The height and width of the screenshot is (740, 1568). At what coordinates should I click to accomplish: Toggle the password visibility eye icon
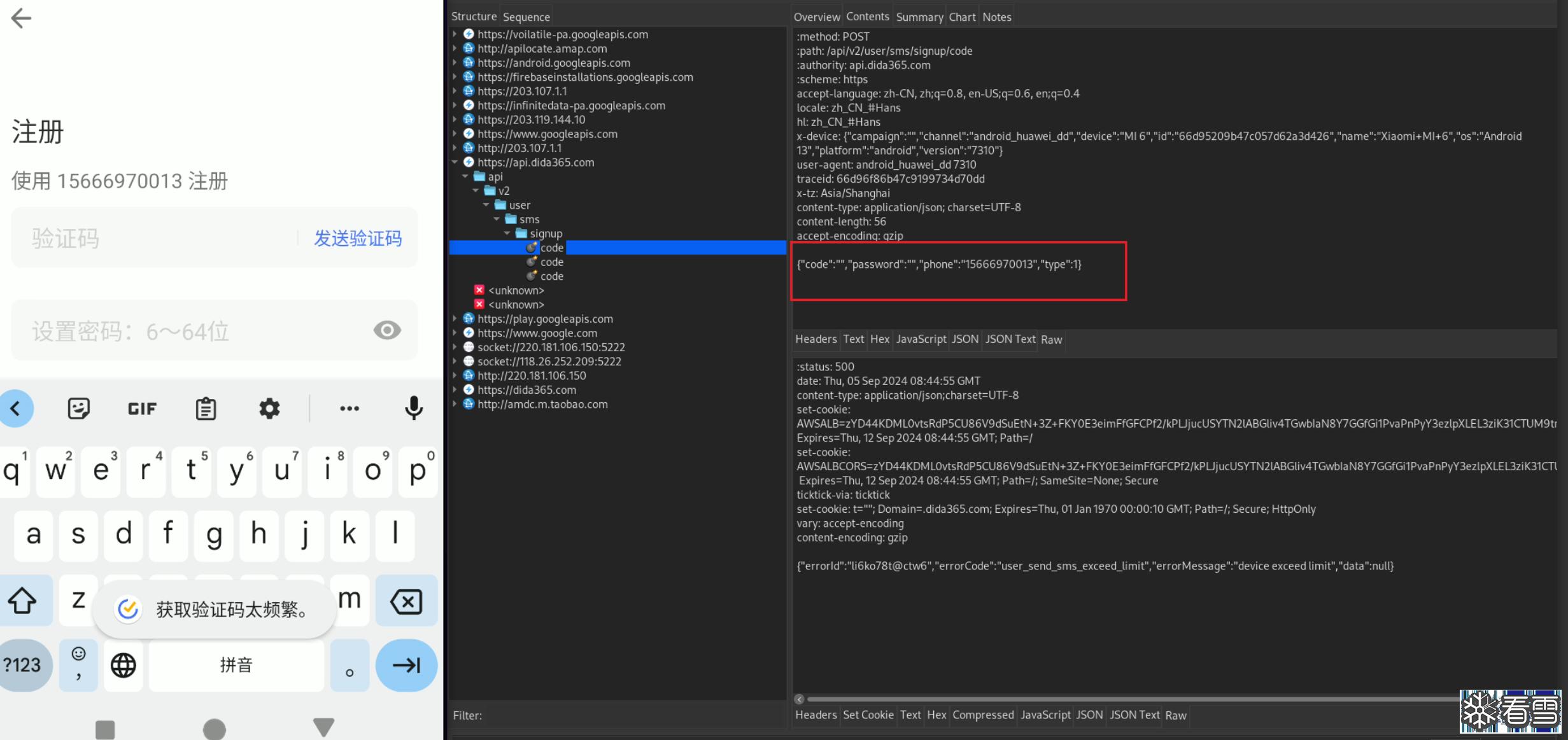point(387,330)
